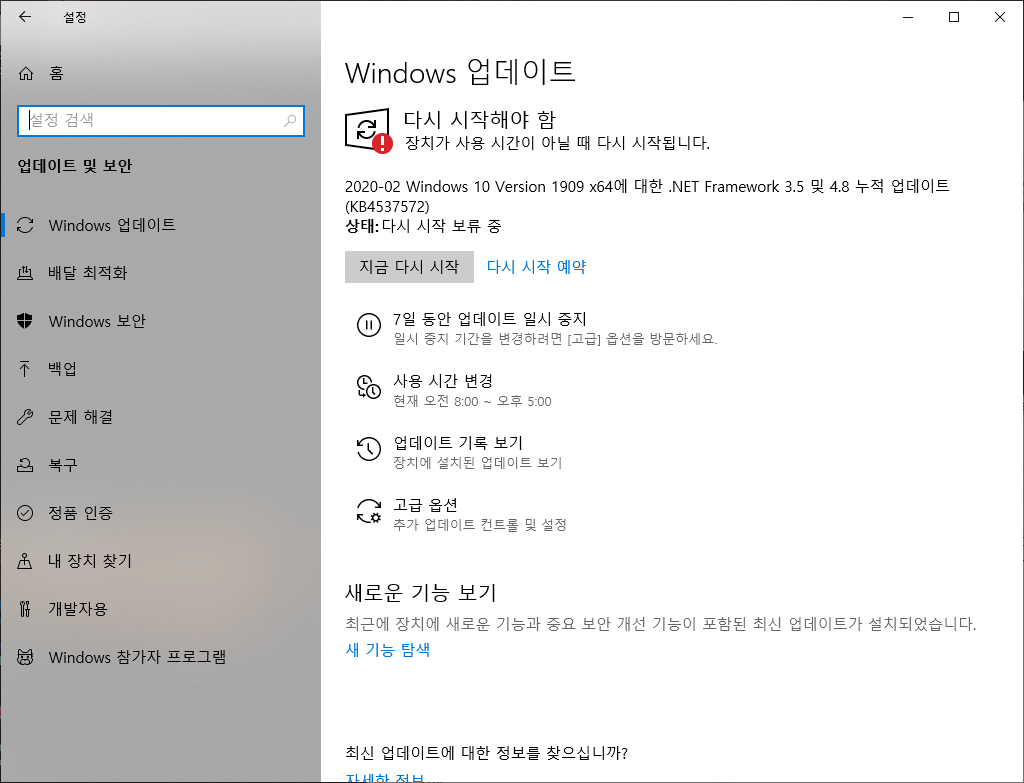This screenshot has width=1024, height=783.
Task: Open the home (홈) icon
Action: click(25, 73)
